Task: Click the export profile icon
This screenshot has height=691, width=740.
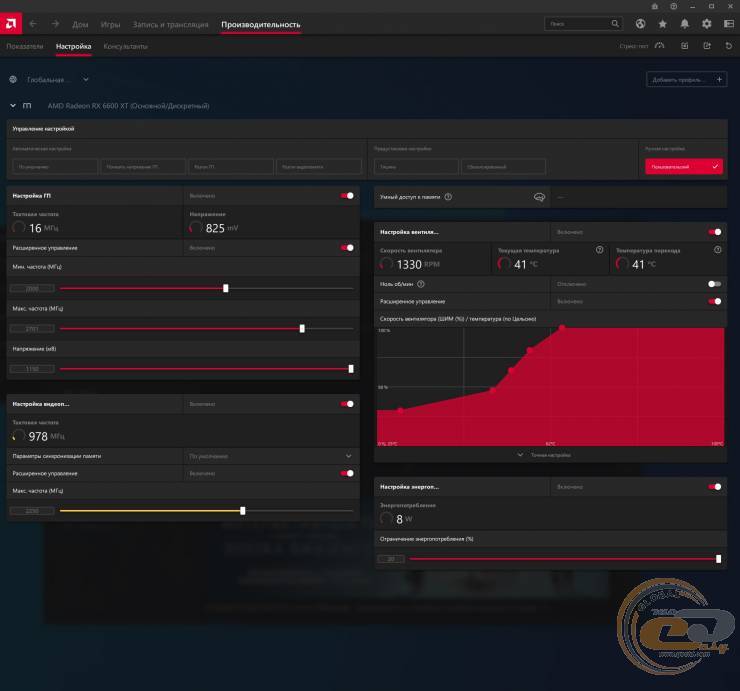Action: click(706, 46)
